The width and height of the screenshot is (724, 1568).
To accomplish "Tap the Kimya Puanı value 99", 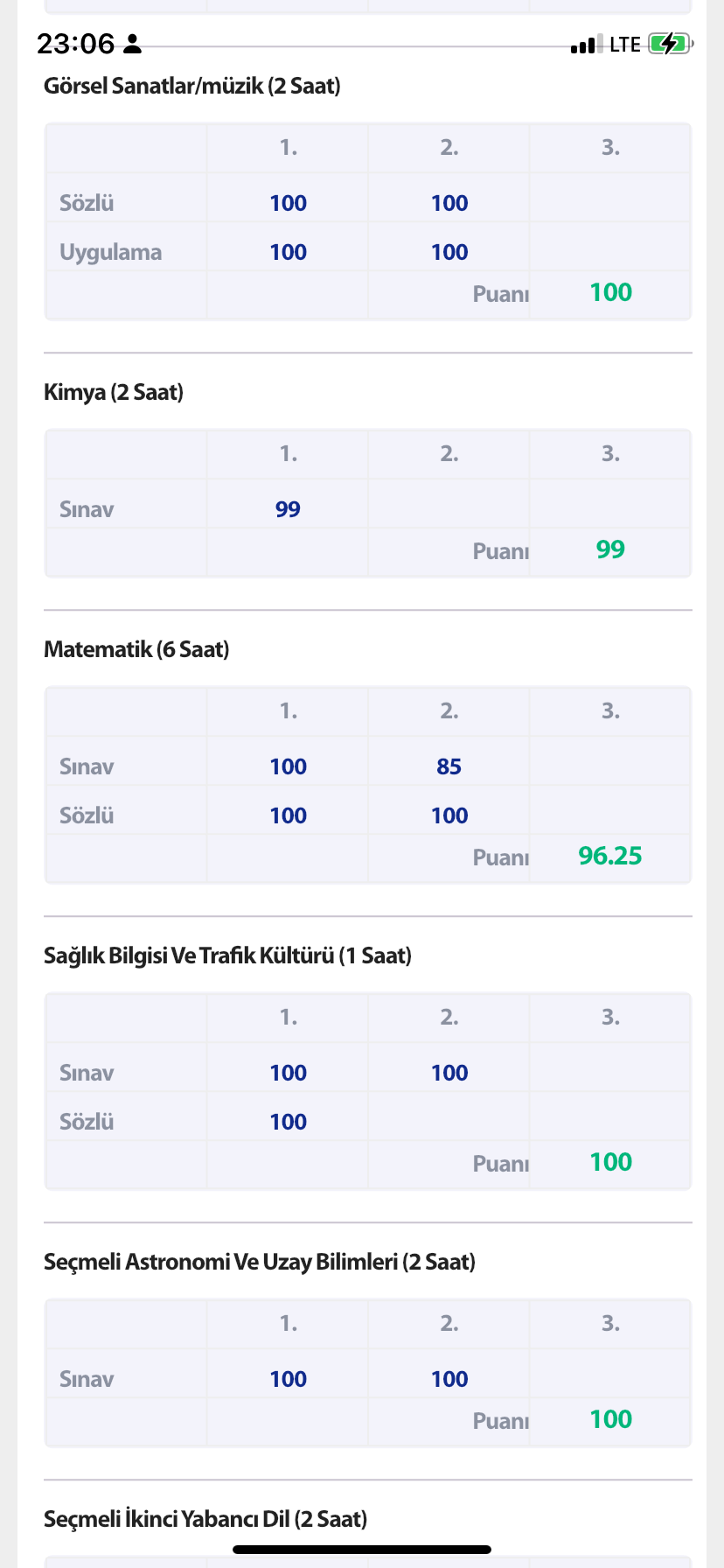I will 610,549.
